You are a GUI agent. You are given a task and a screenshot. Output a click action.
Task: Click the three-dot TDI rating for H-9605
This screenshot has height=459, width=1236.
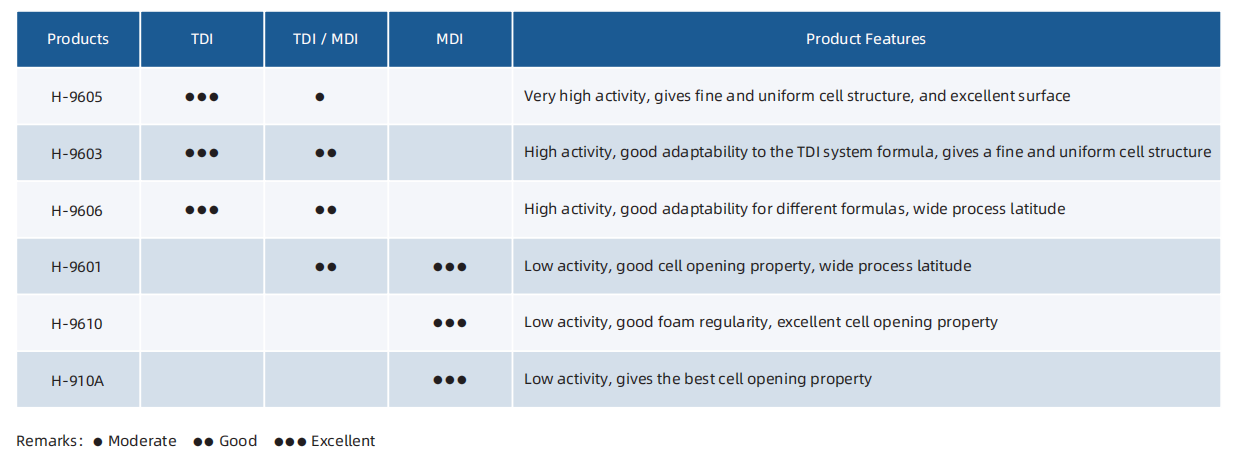[x=201, y=97]
